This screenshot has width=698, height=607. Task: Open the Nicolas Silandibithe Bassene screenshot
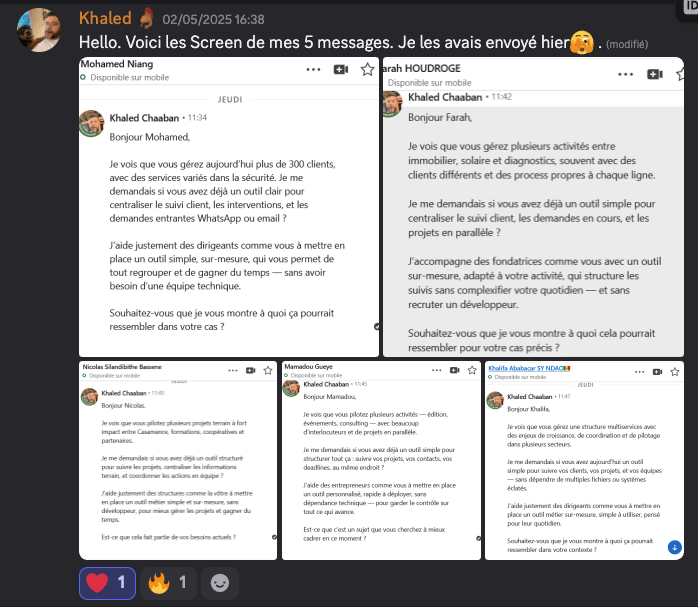click(178, 461)
